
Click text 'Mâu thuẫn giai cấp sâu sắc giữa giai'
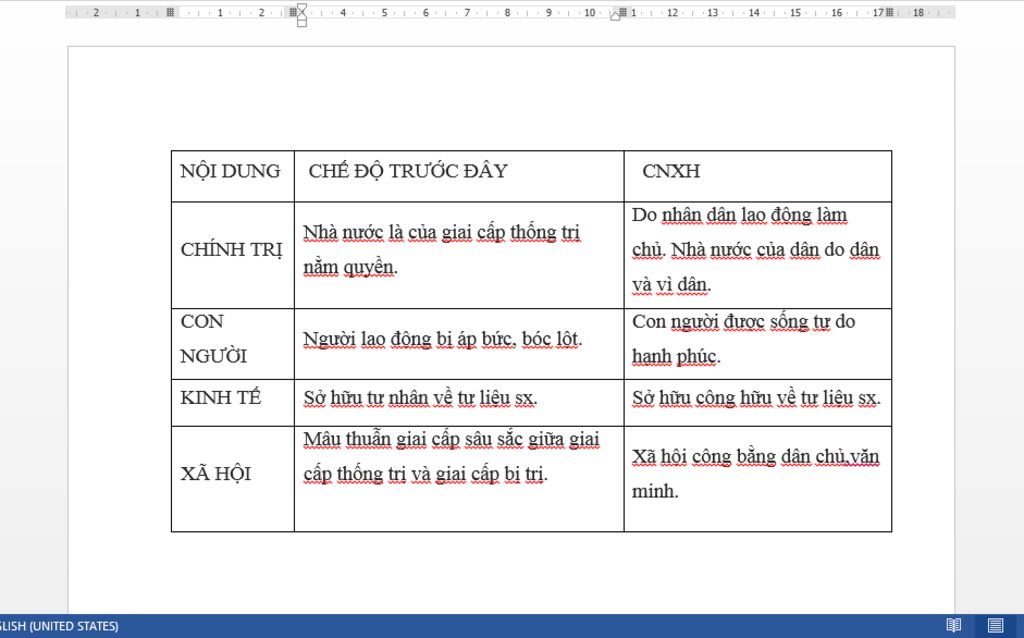tap(451, 439)
